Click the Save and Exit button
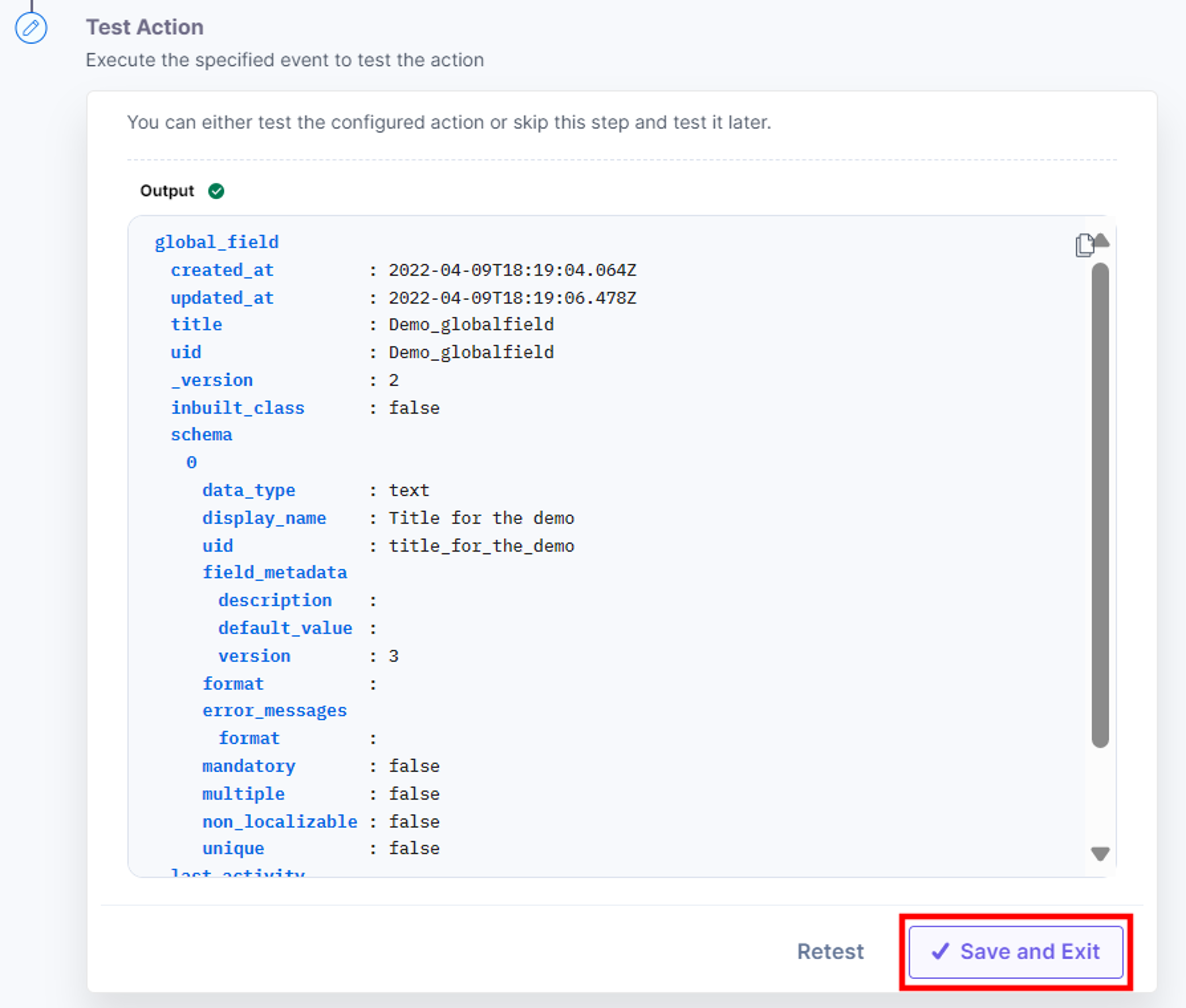This screenshot has height=1008, width=1186. point(1016,952)
